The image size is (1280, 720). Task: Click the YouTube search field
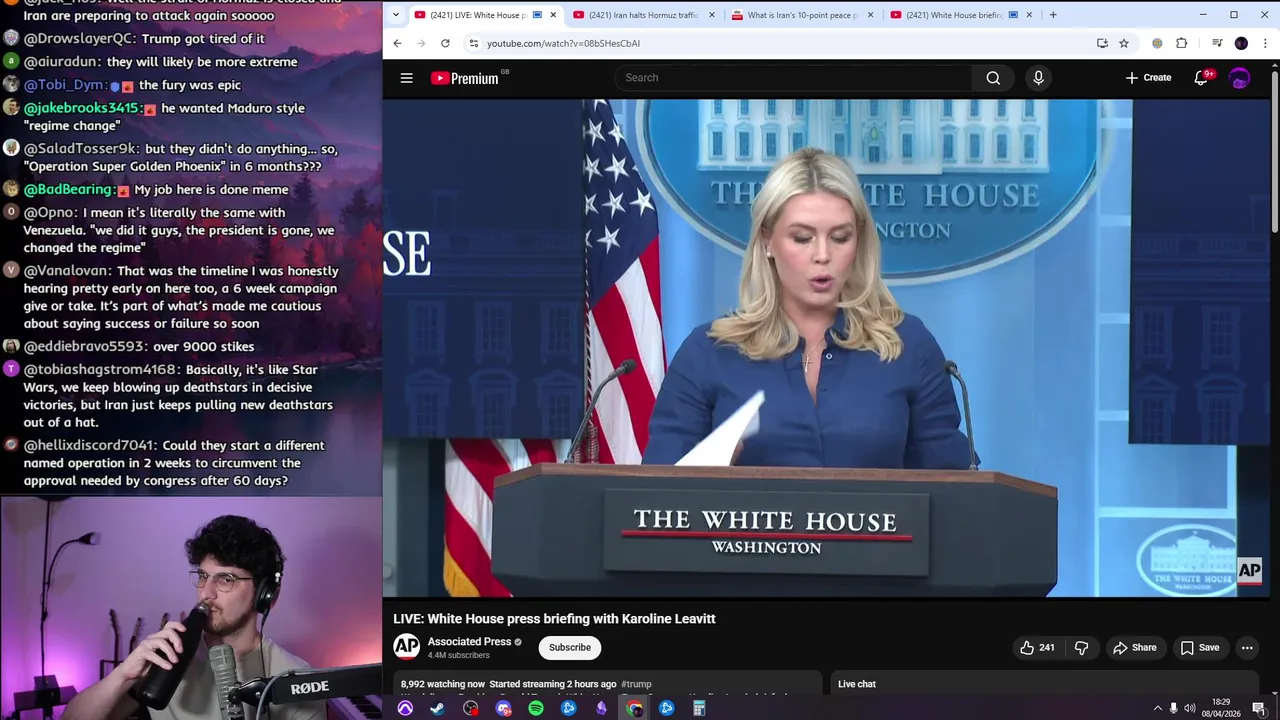coord(793,78)
